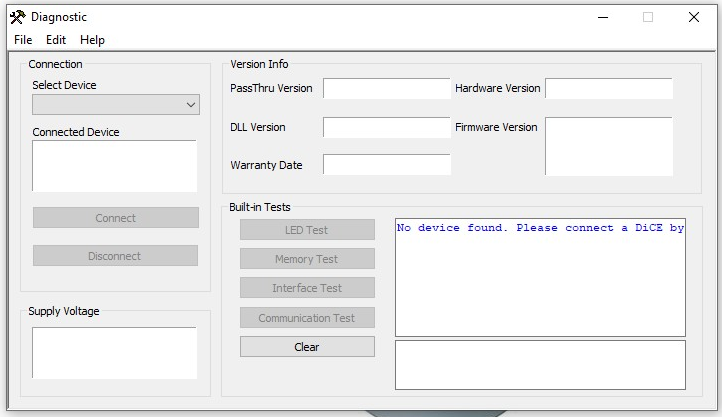Run the Communication Test
The height and width of the screenshot is (417, 722).
[x=307, y=318]
